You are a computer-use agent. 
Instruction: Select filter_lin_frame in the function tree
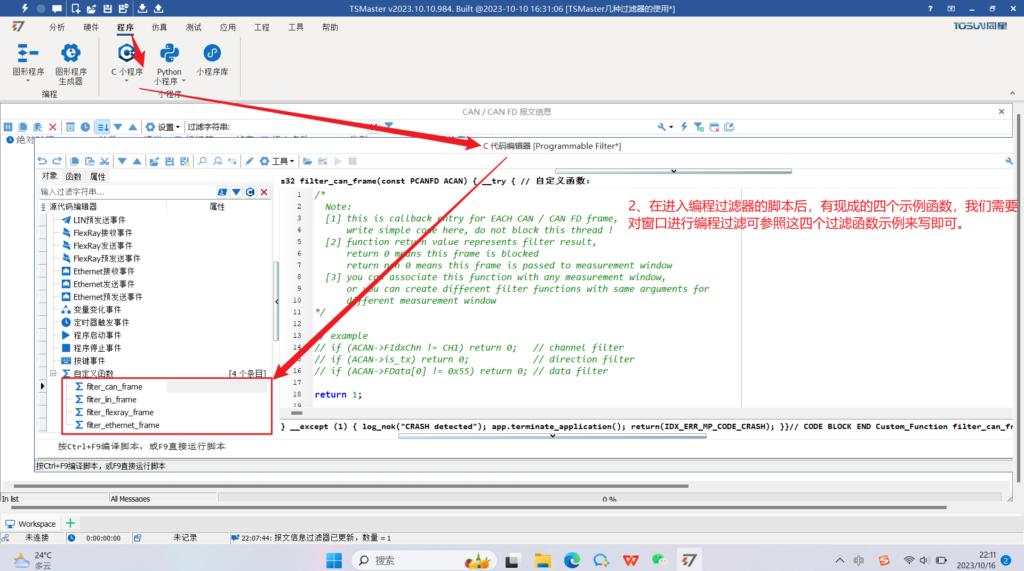click(111, 399)
